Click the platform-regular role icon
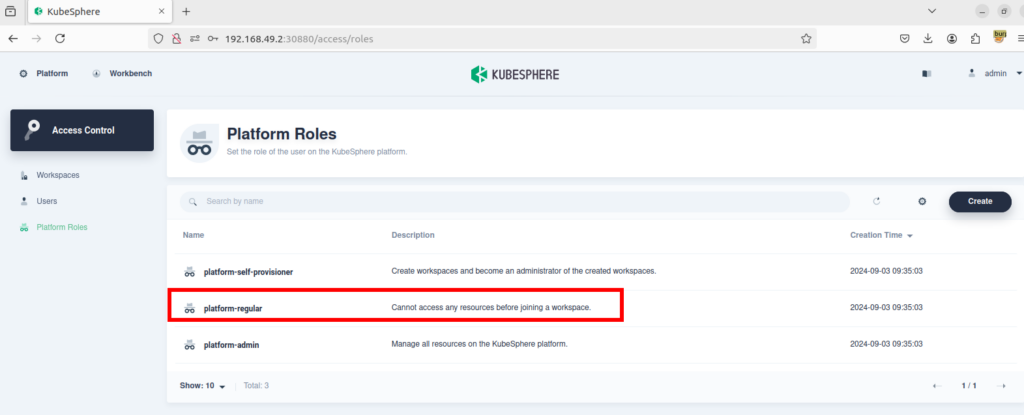The image size is (1024, 415). pyautogui.click(x=189, y=308)
